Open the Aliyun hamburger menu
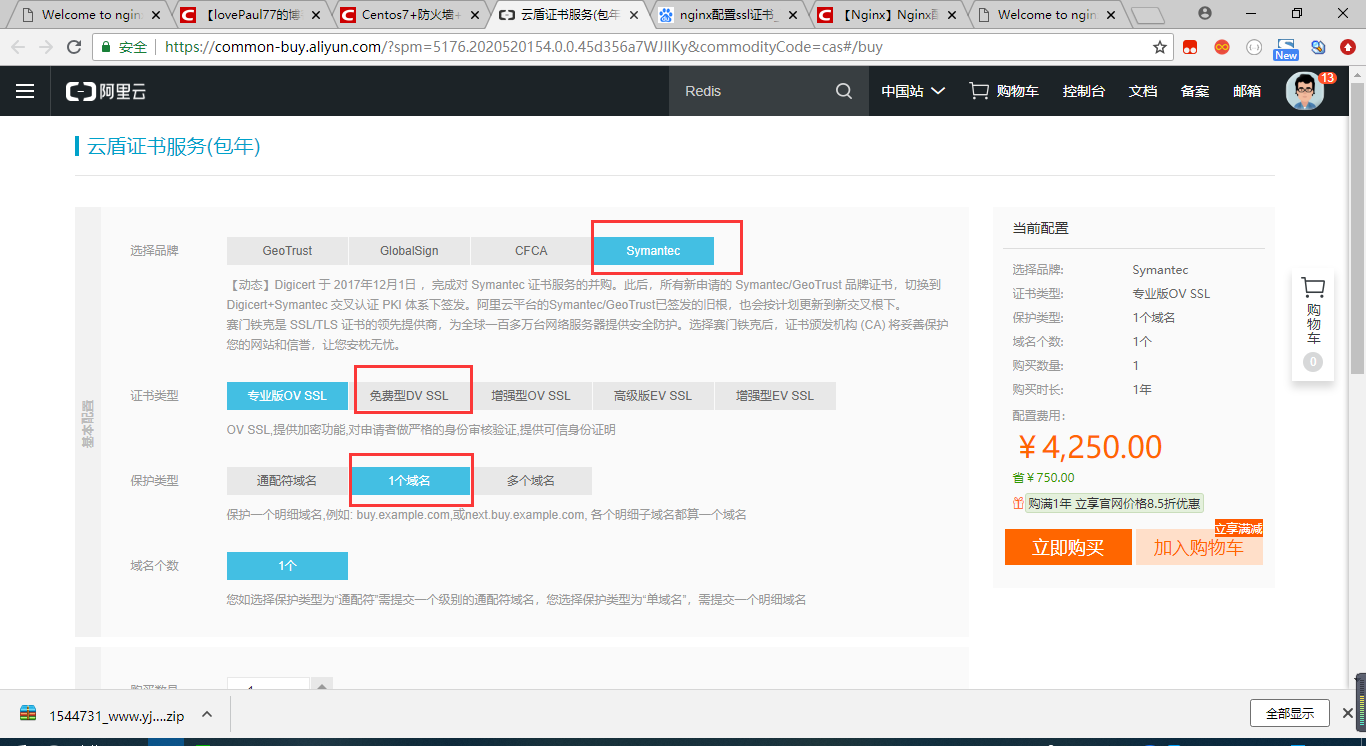The height and width of the screenshot is (746, 1366). (25, 91)
